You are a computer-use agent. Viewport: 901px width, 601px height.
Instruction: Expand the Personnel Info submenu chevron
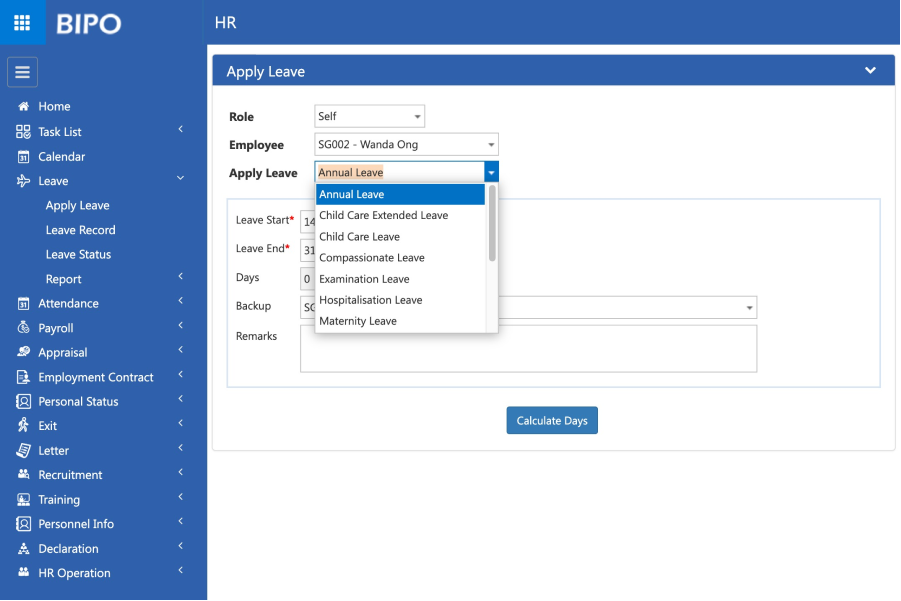click(180, 521)
